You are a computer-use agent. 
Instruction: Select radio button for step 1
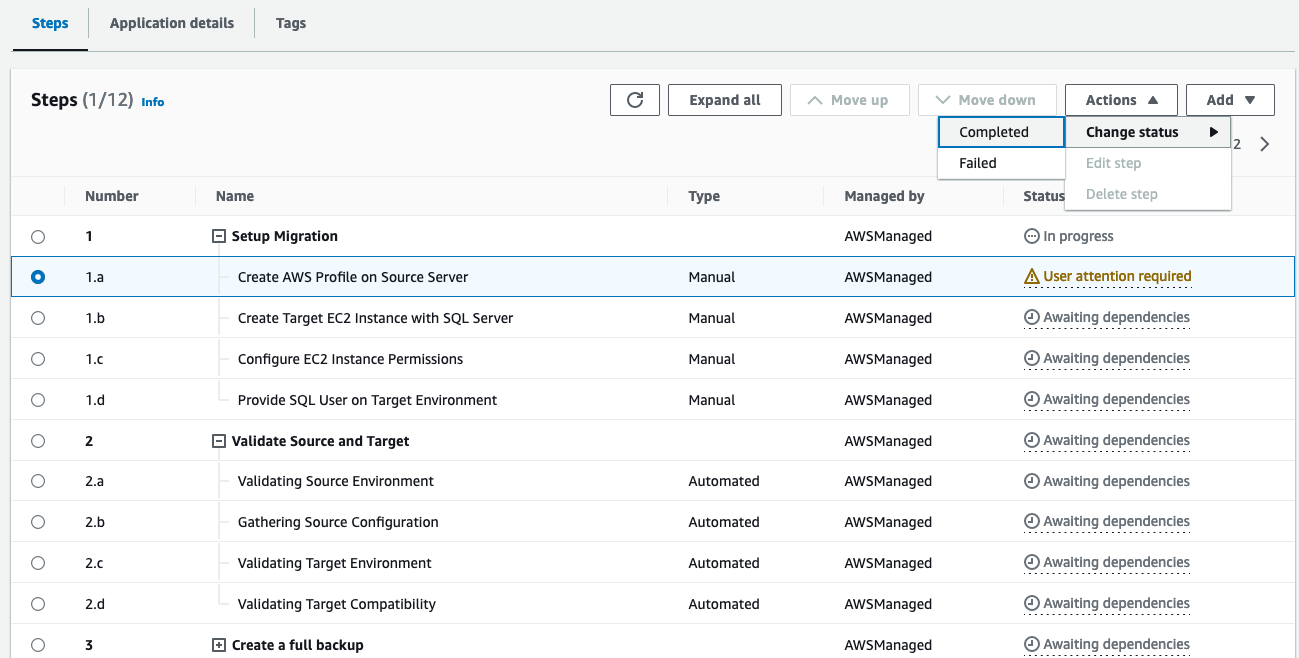(38, 237)
